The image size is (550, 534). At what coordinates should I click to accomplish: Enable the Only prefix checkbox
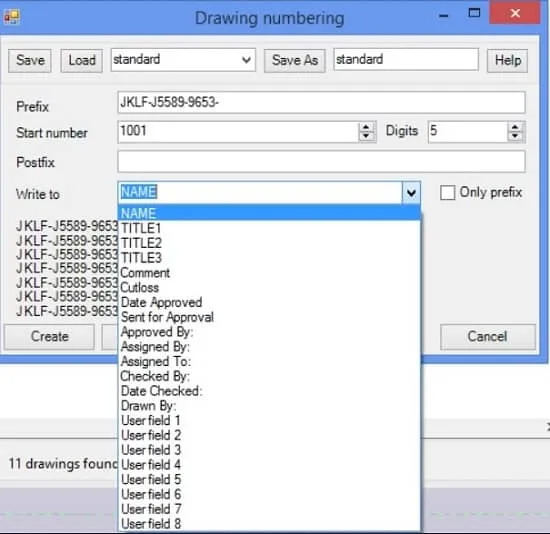(x=447, y=193)
